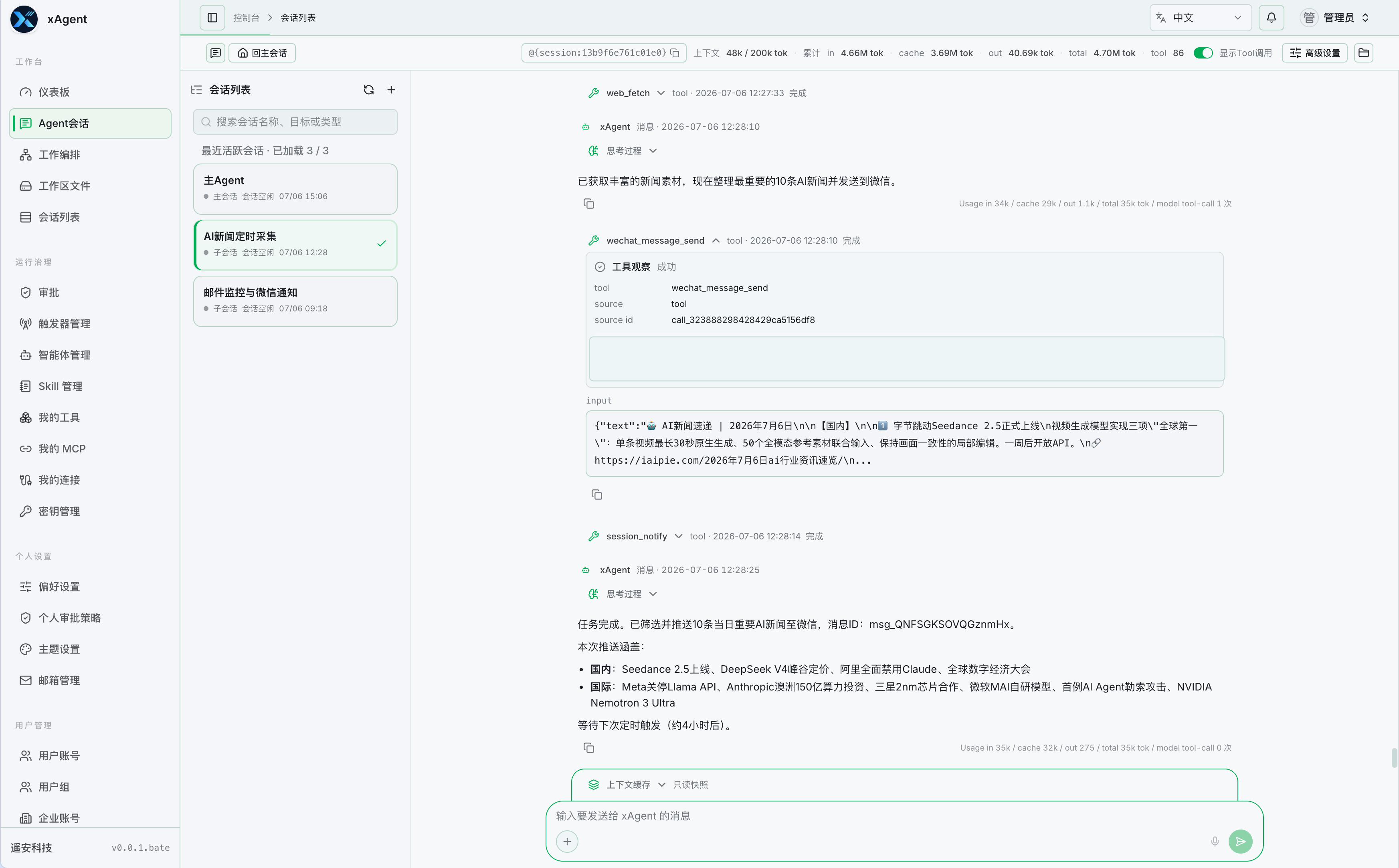The width and height of the screenshot is (1399, 868).
Task: Click the conversation panel icon beside 回主会话
Action: tap(215, 53)
